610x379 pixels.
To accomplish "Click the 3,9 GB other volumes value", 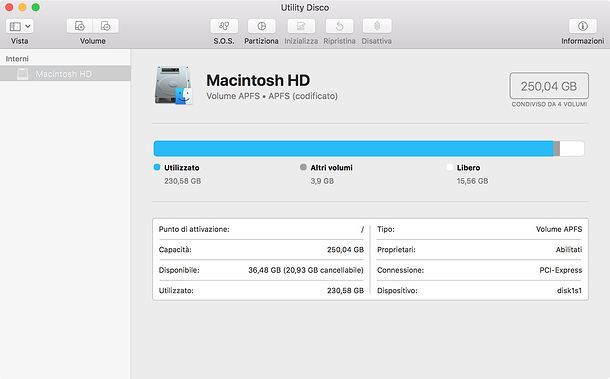I will click(322, 181).
